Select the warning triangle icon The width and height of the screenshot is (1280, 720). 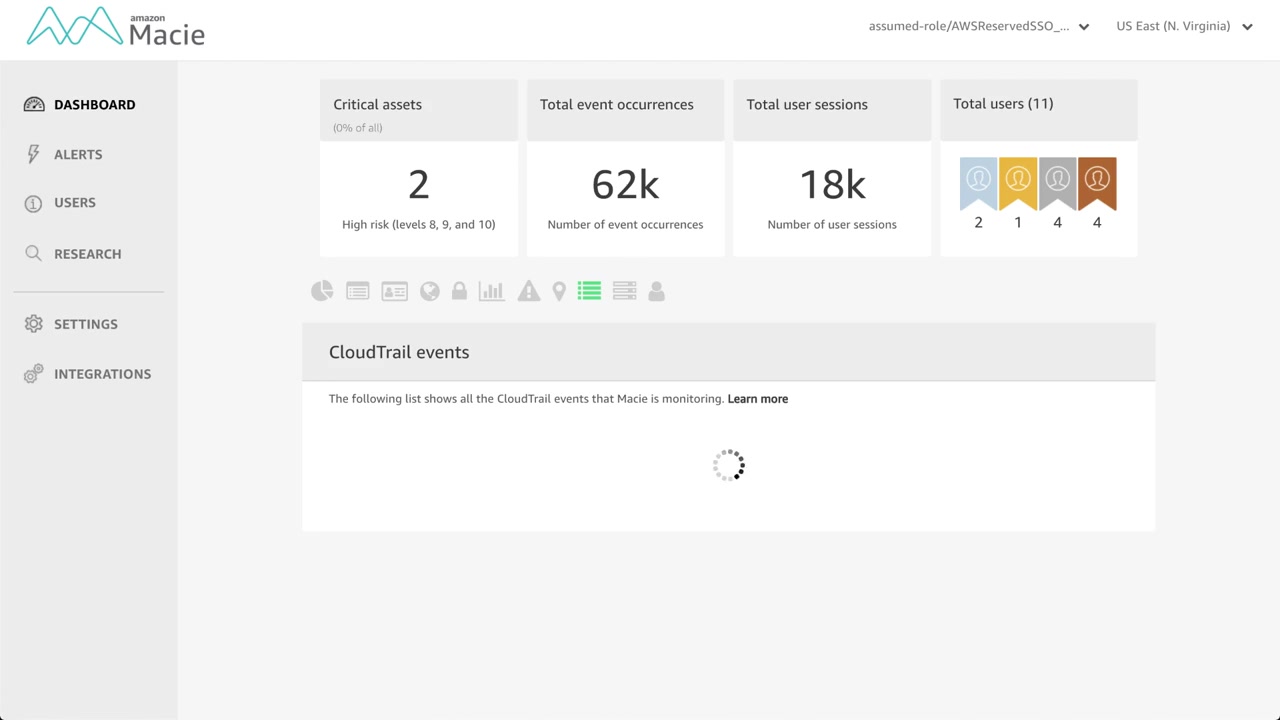click(x=529, y=291)
